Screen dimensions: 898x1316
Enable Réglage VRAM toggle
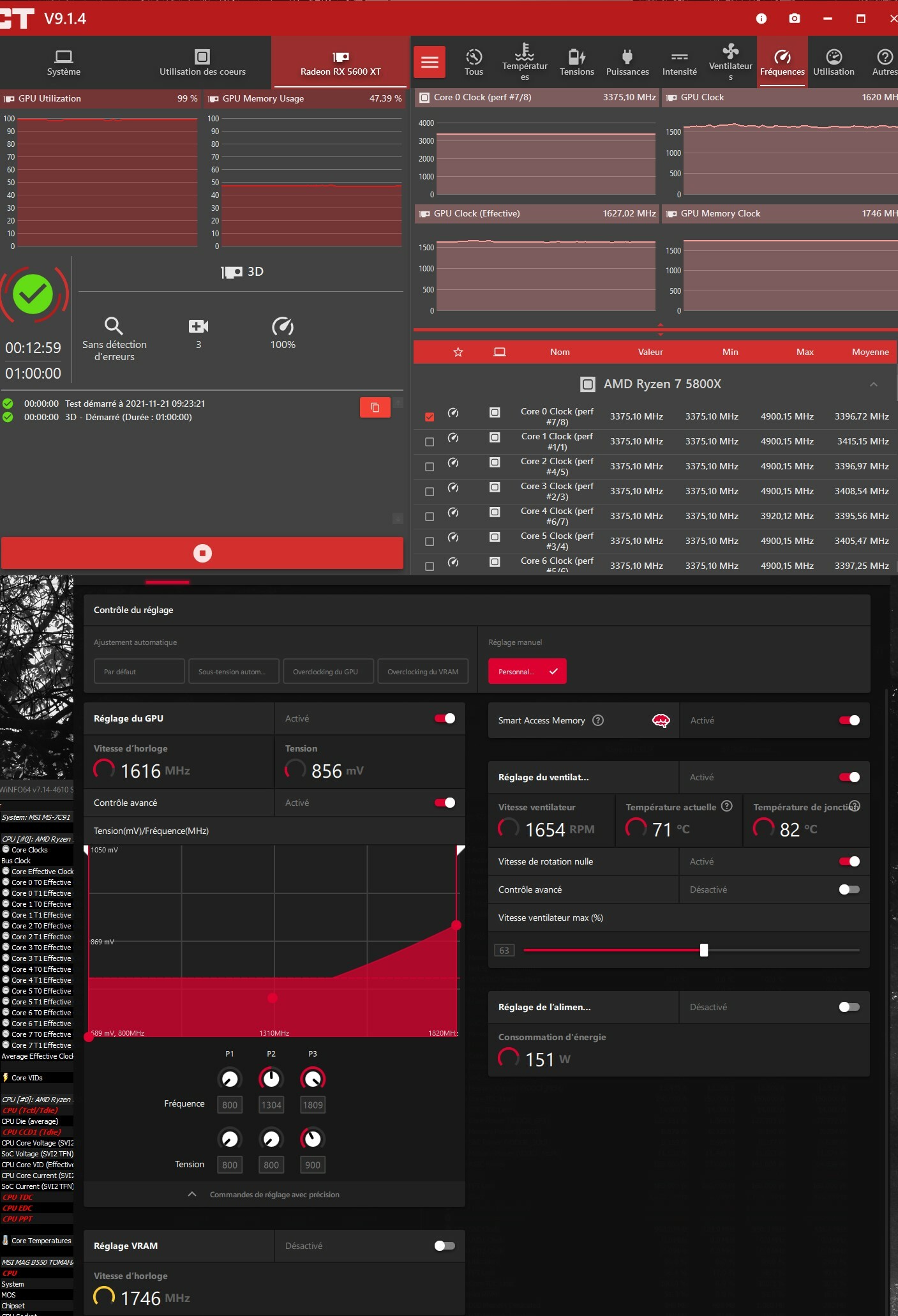(445, 1246)
